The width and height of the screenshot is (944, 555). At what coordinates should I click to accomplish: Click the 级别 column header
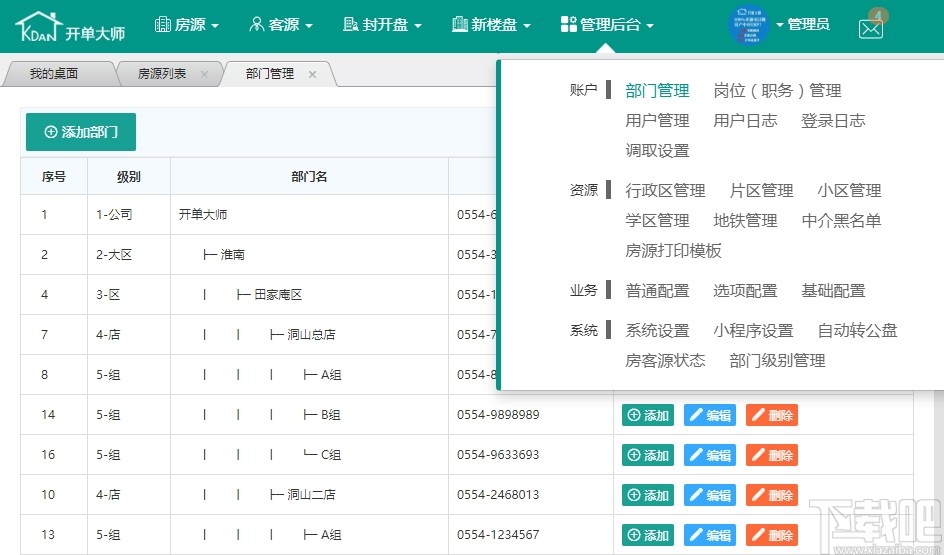click(x=129, y=176)
